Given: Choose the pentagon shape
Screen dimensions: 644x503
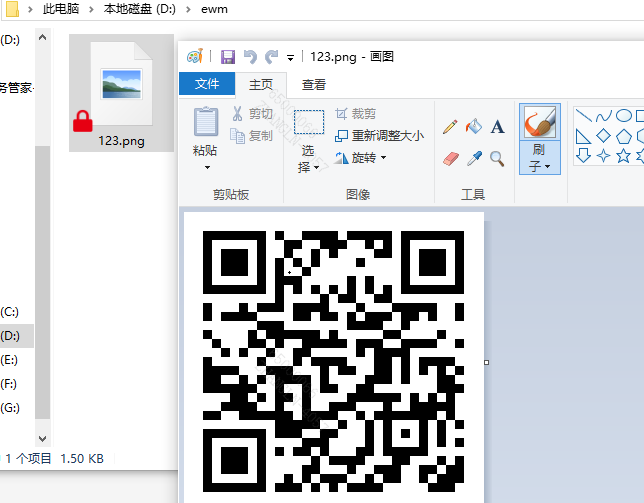Looking at the screenshot, I should (x=623, y=136).
